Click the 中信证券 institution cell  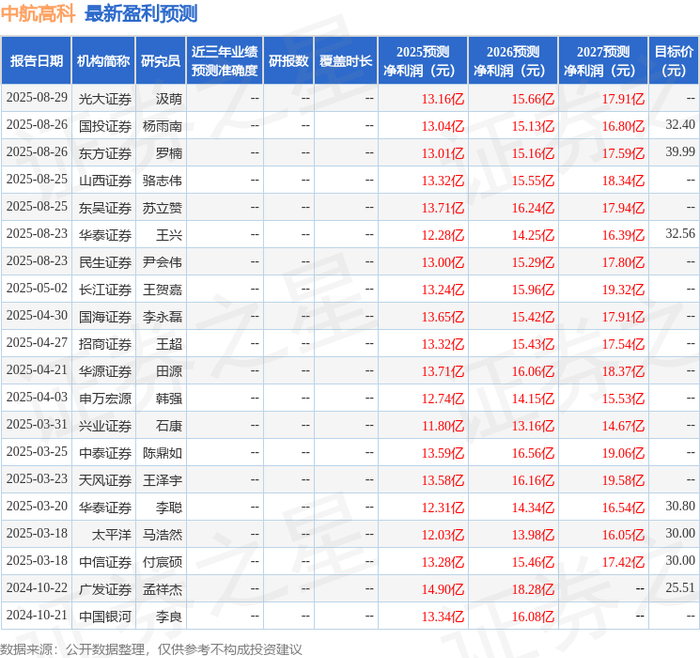[105, 562]
